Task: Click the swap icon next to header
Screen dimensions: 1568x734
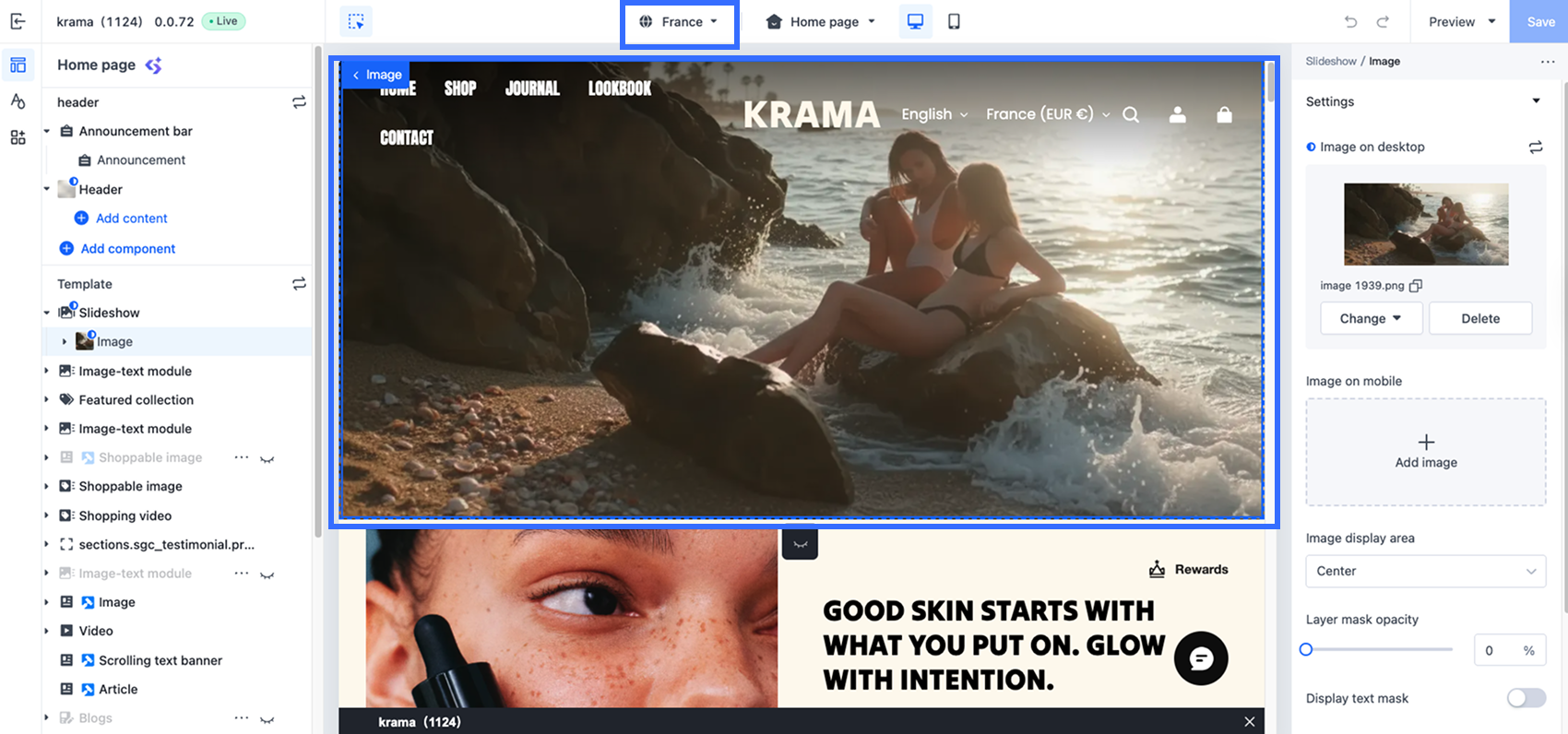Action: coord(299,102)
